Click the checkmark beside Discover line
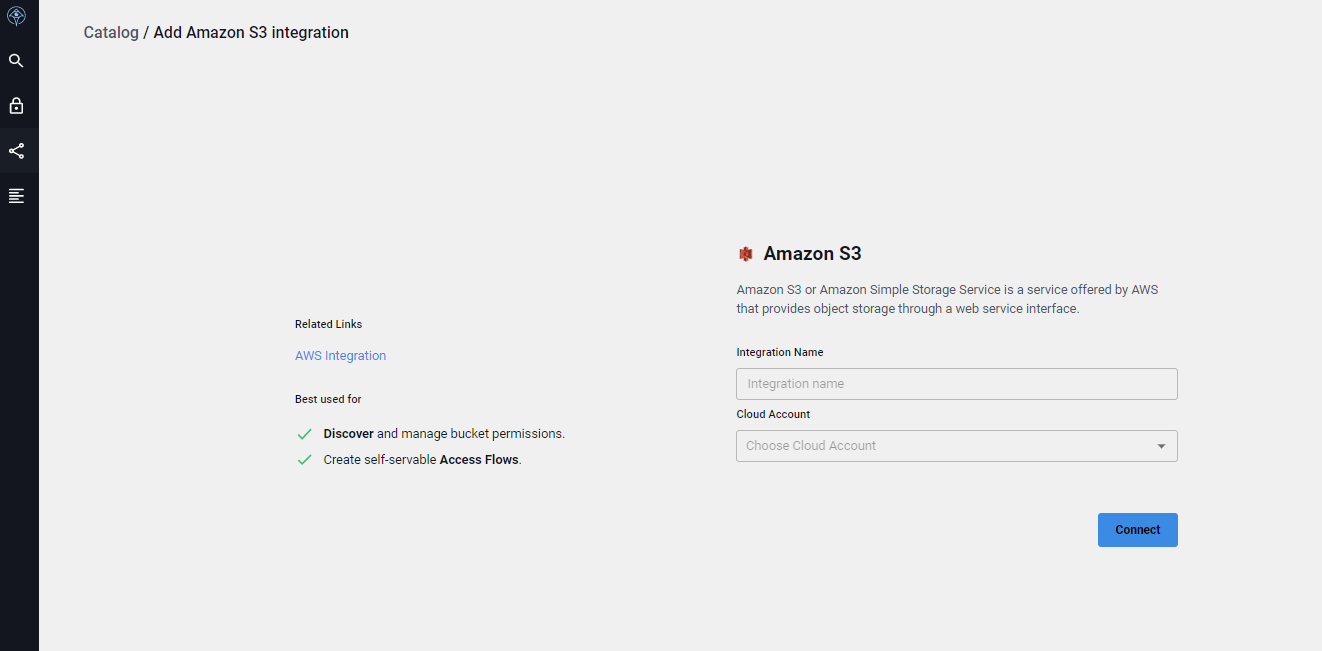This screenshot has width=1322, height=651. tap(305, 434)
